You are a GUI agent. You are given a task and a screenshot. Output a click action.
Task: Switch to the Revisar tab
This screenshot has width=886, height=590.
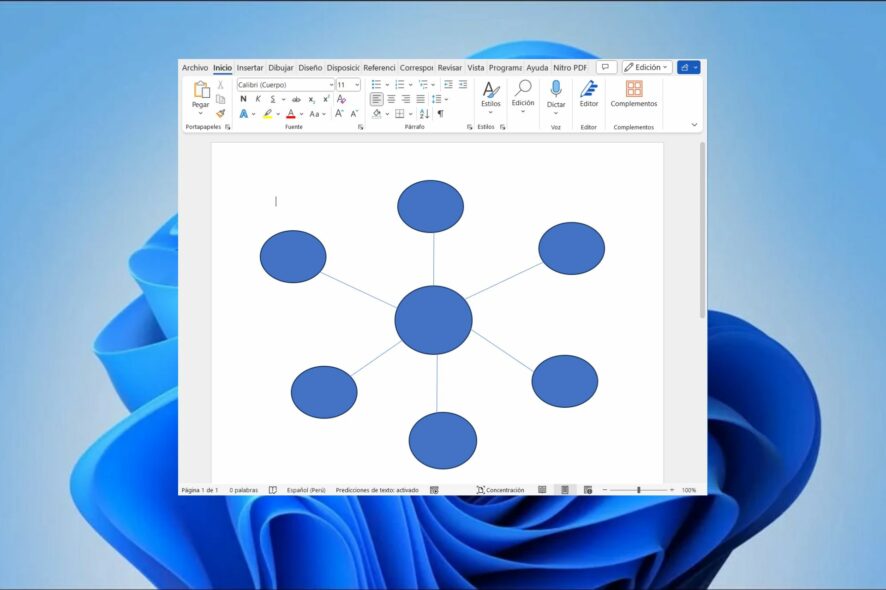point(450,67)
